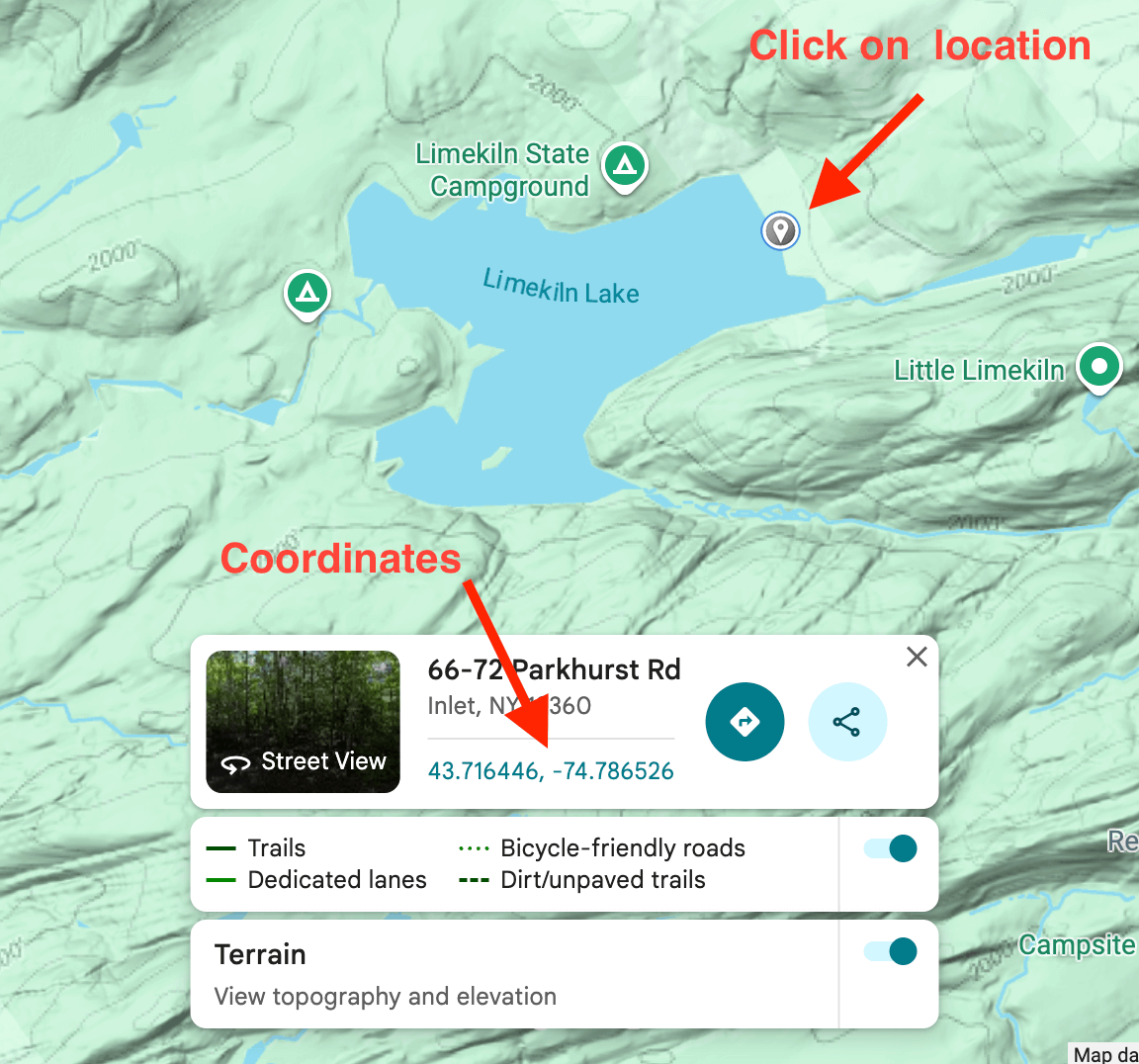The height and width of the screenshot is (1064, 1139).
Task: Click the Limekiln Lake label
Action: (x=561, y=288)
